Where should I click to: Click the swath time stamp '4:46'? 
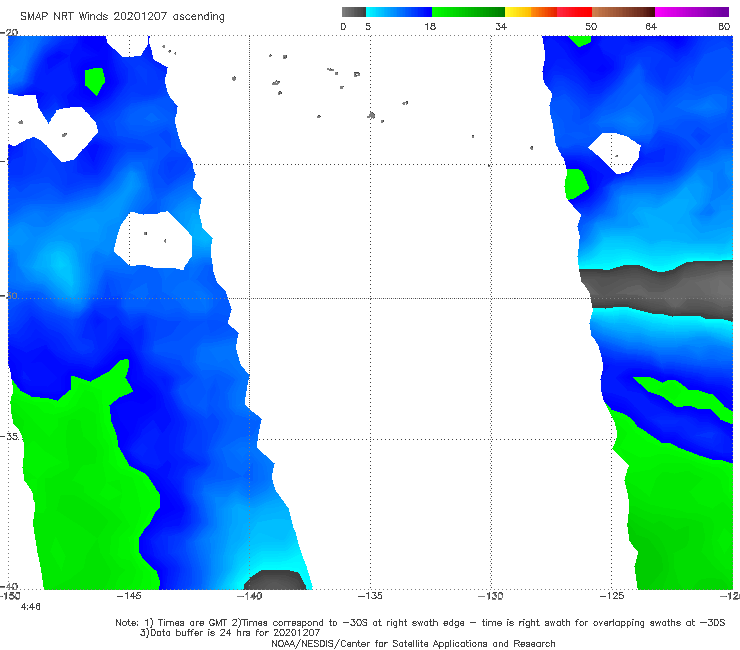pos(31,607)
